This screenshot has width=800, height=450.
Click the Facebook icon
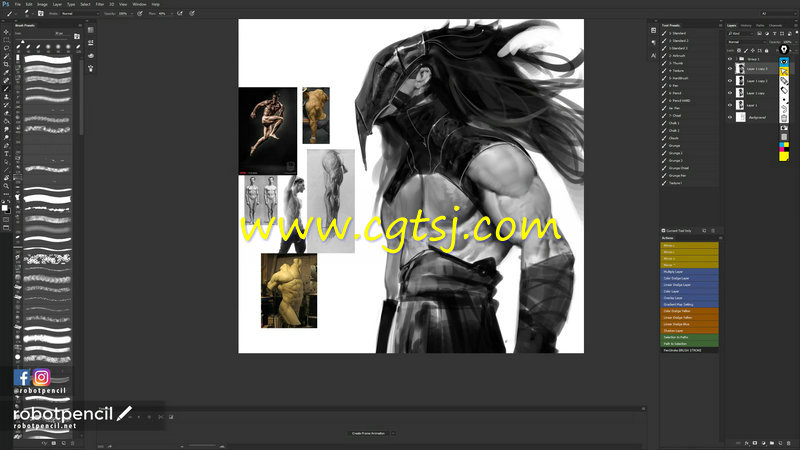[22, 377]
